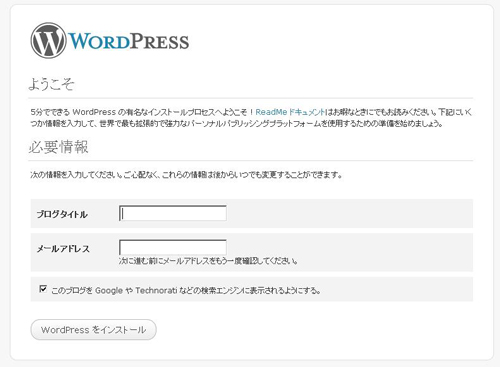Open the ReadMe ドキュメント link
The image size is (500, 367).
click(290, 112)
